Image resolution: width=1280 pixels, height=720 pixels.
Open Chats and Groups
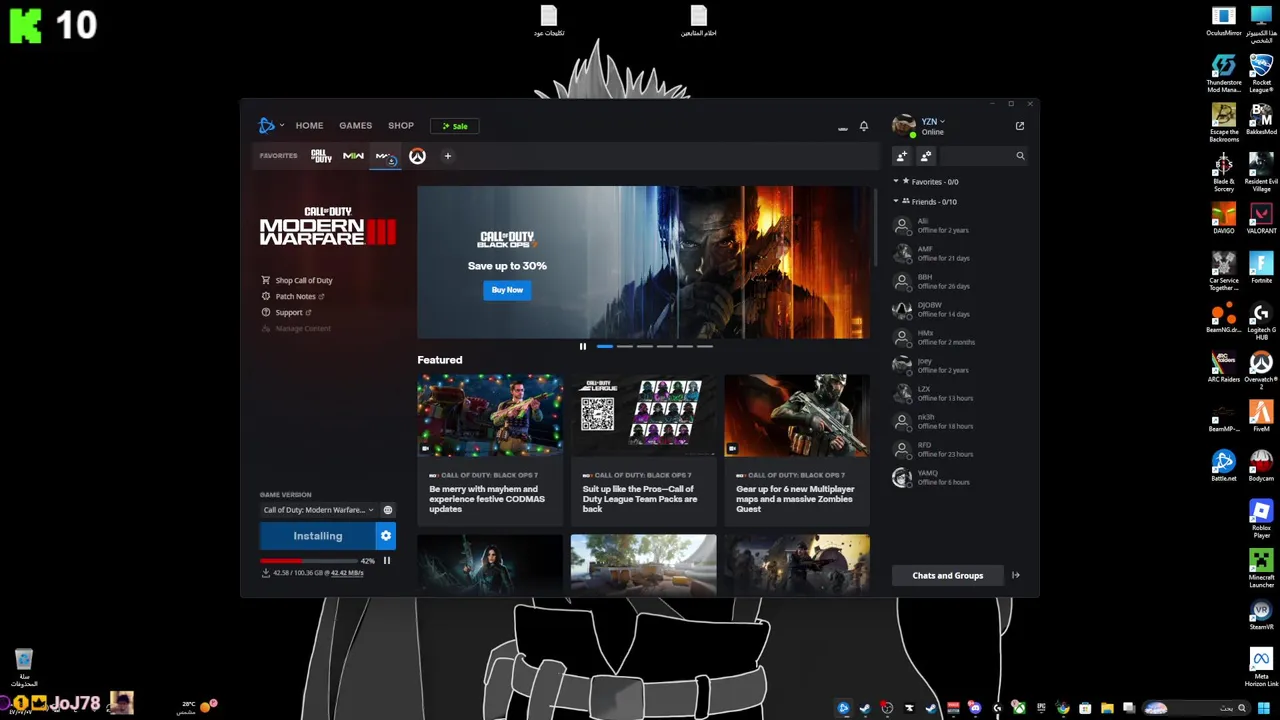pos(948,575)
